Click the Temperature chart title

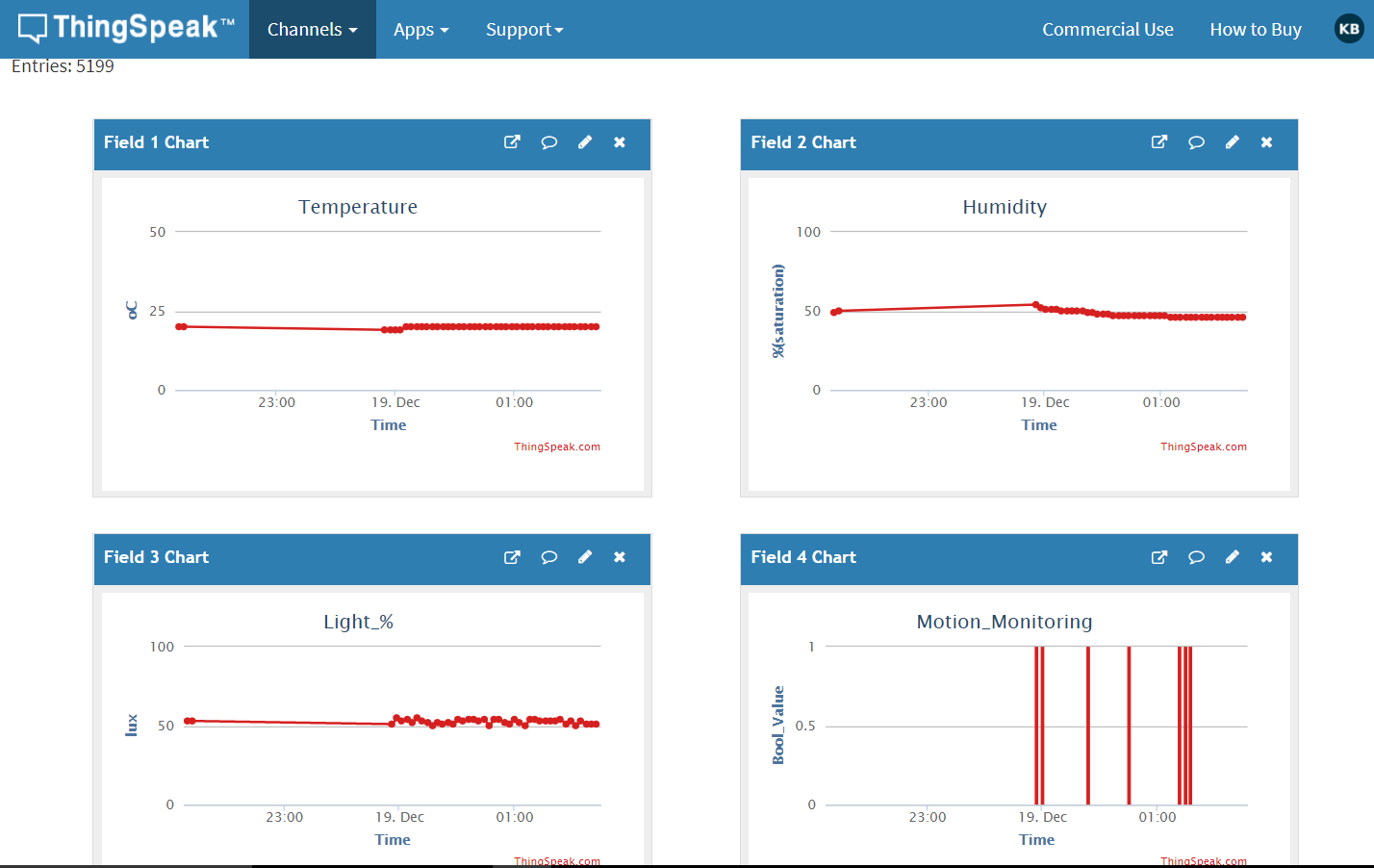(358, 207)
